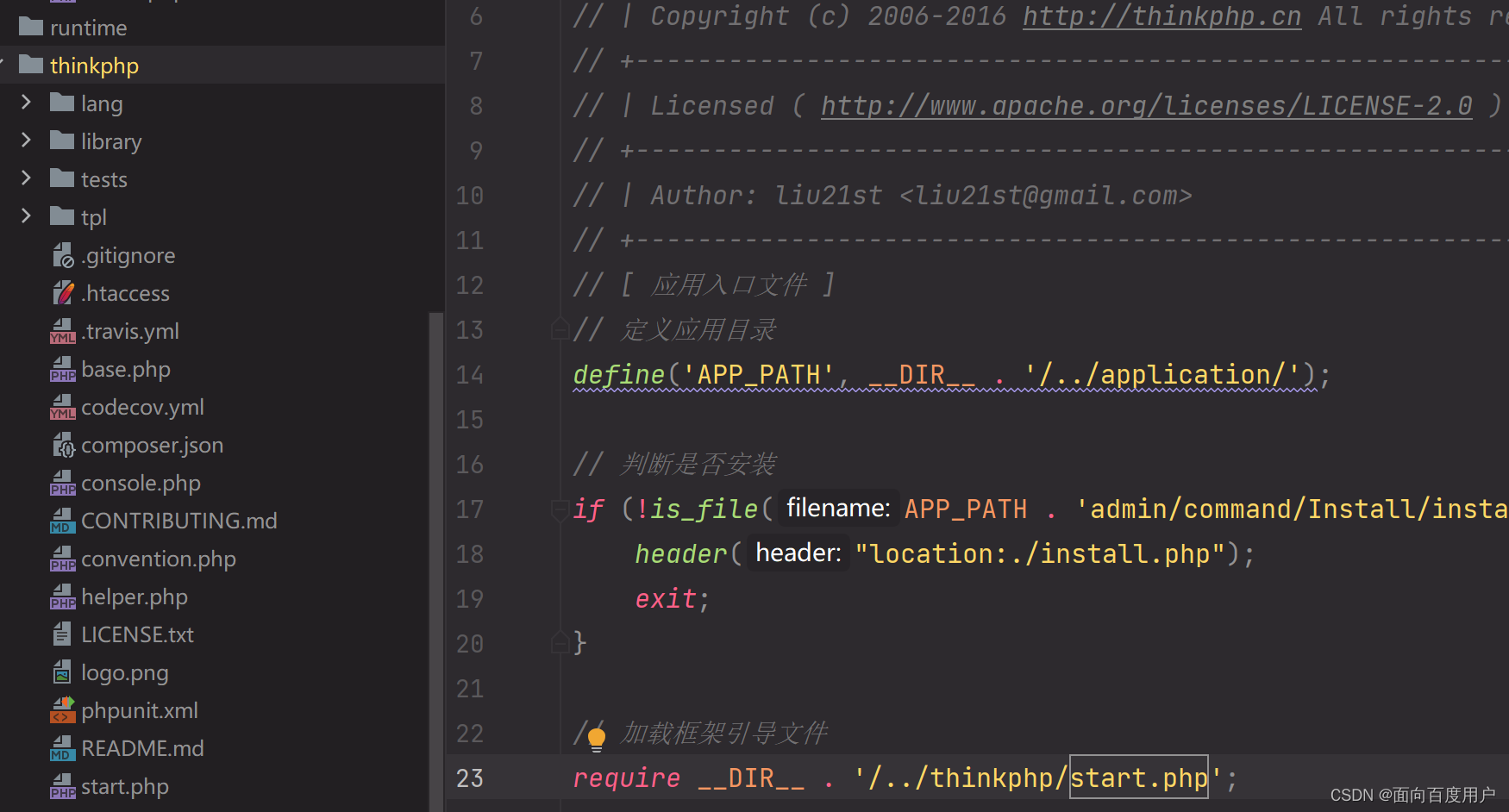Click the runtime folder icon

tap(31, 27)
